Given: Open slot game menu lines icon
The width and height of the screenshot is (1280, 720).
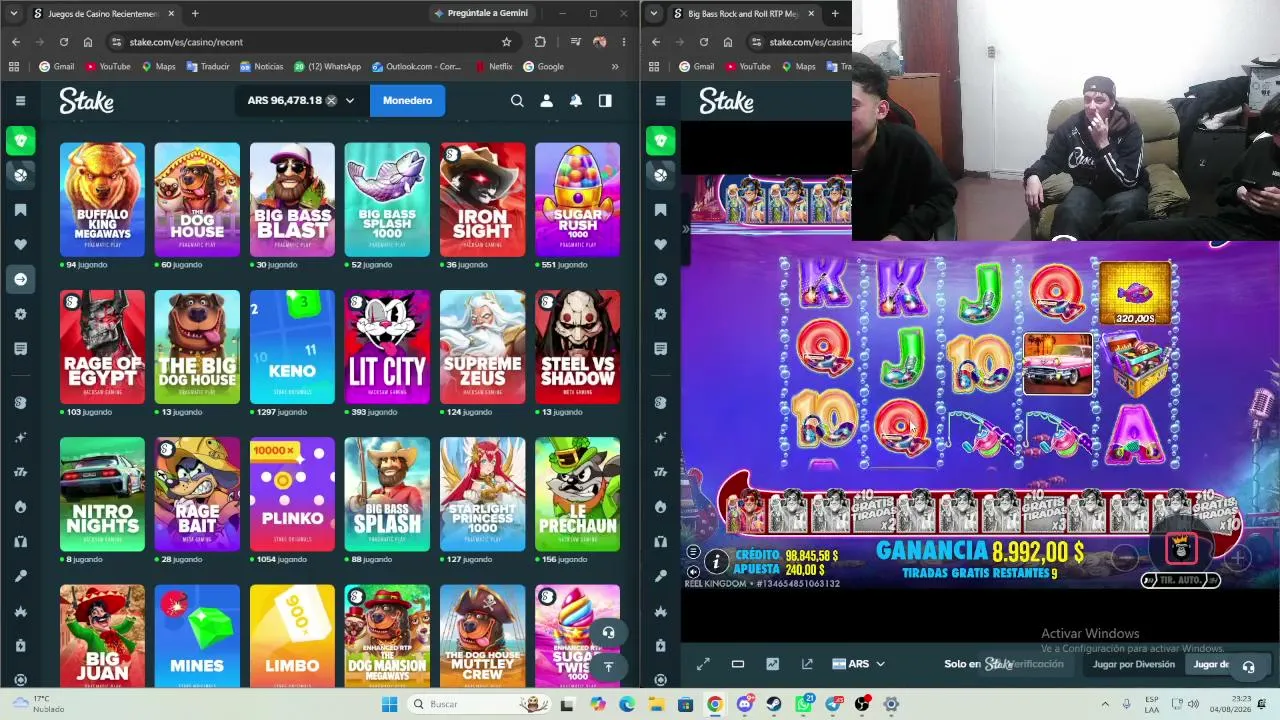Looking at the screenshot, I should coord(693,552).
